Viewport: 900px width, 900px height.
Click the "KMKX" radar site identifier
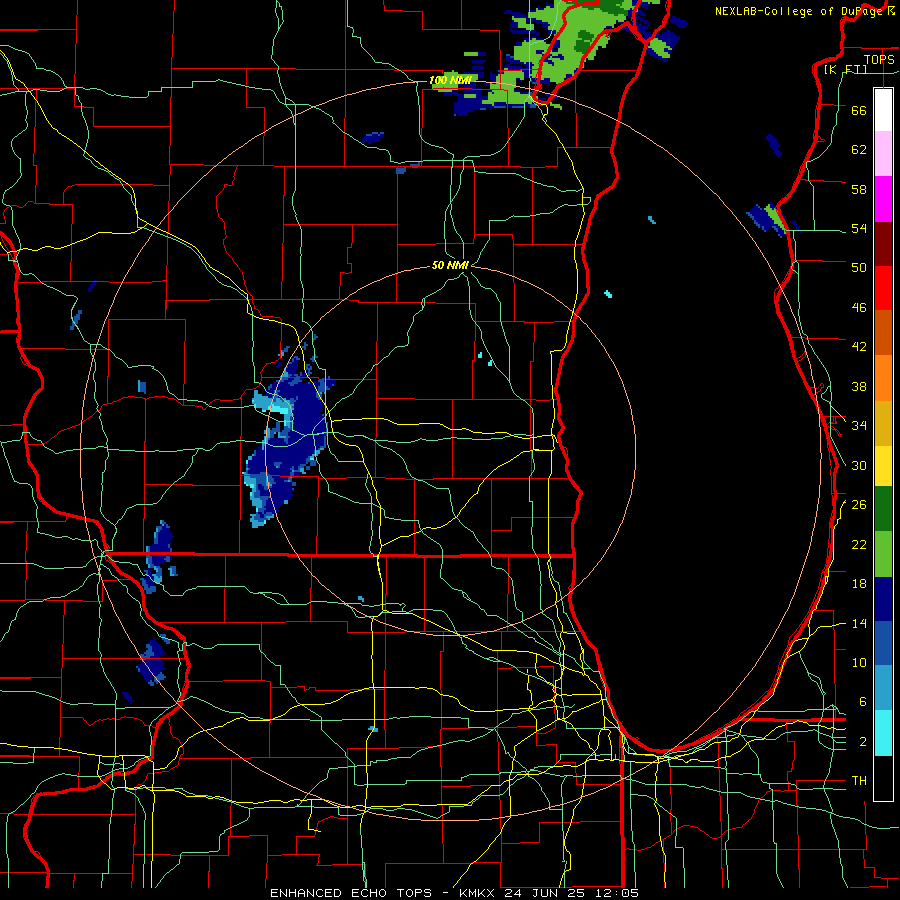click(x=478, y=893)
